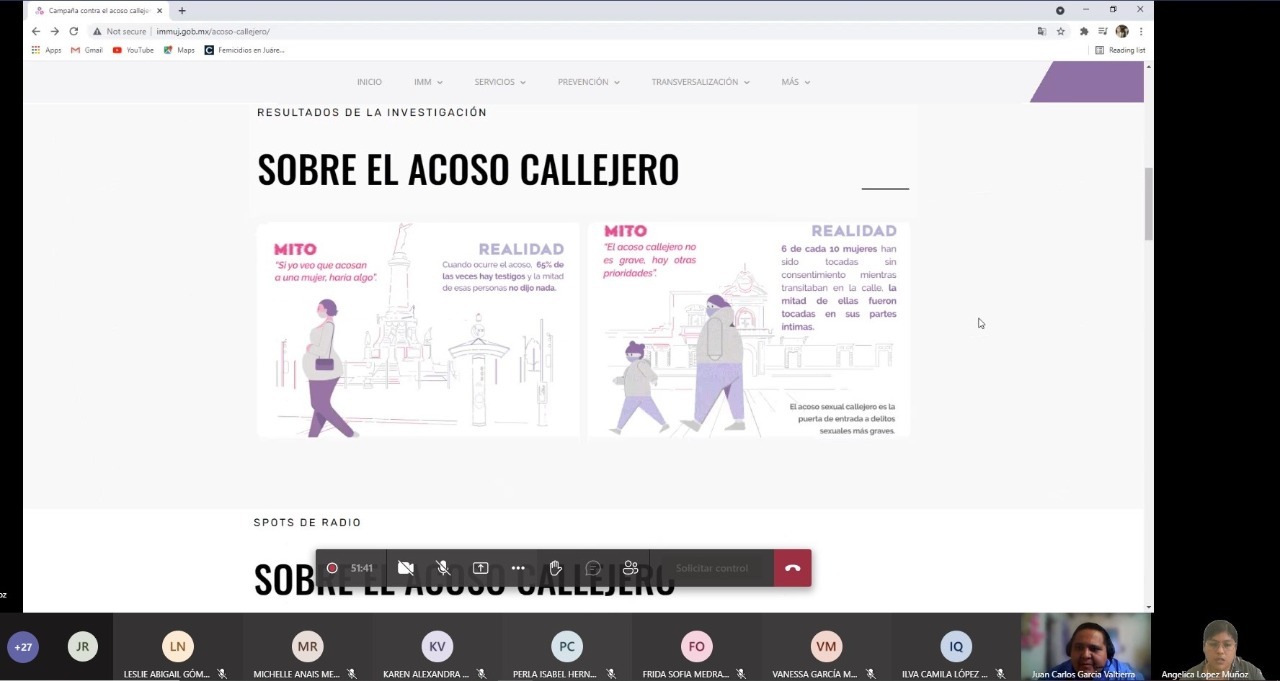Open the MÁS navigation menu
Screen dimensions: 1280x681
pos(795,82)
